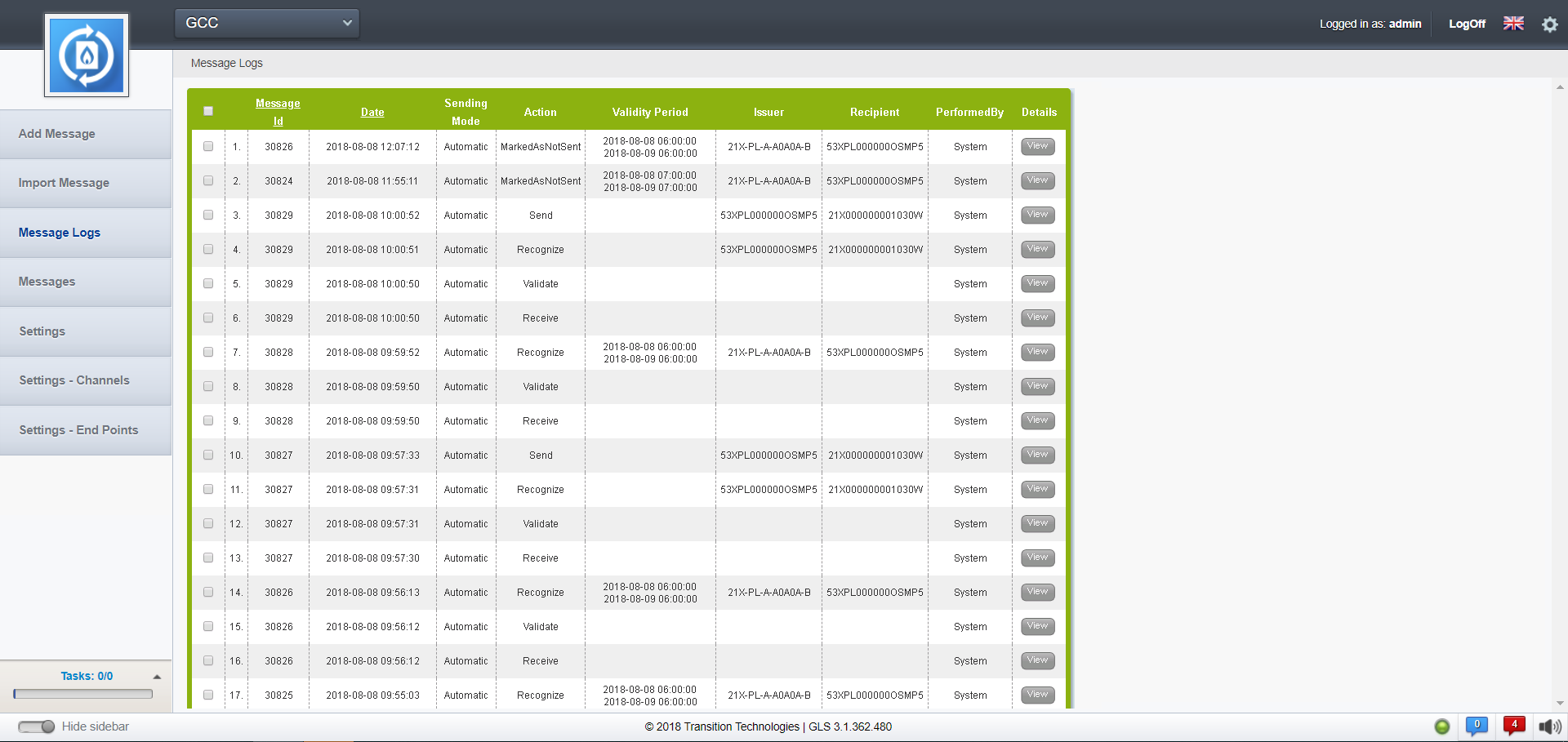Mute sound using the speaker icon
The width and height of the screenshot is (1568, 742).
tap(1548, 726)
